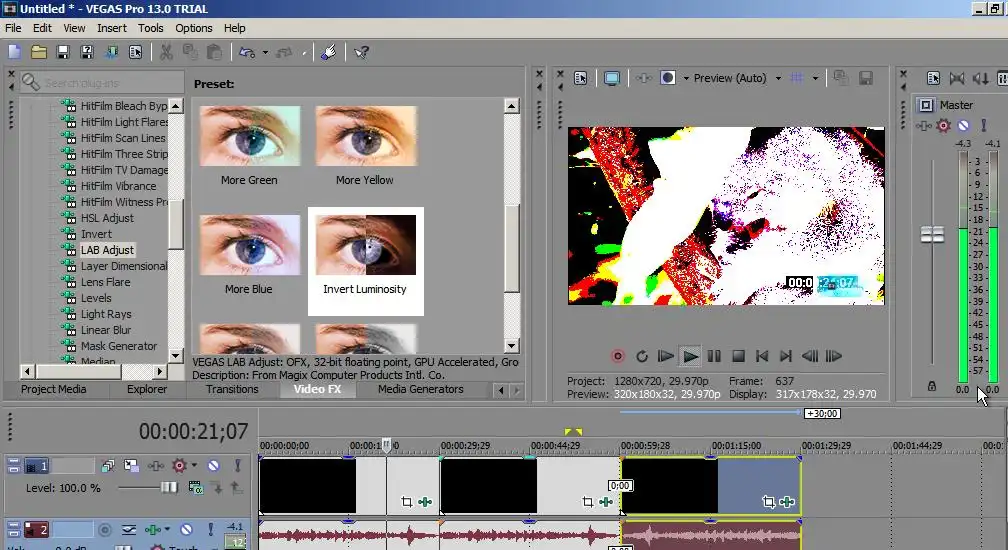Save the project using the floppy disk icon
The height and width of the screenshot is (550, 1008).
click(62, 53)
